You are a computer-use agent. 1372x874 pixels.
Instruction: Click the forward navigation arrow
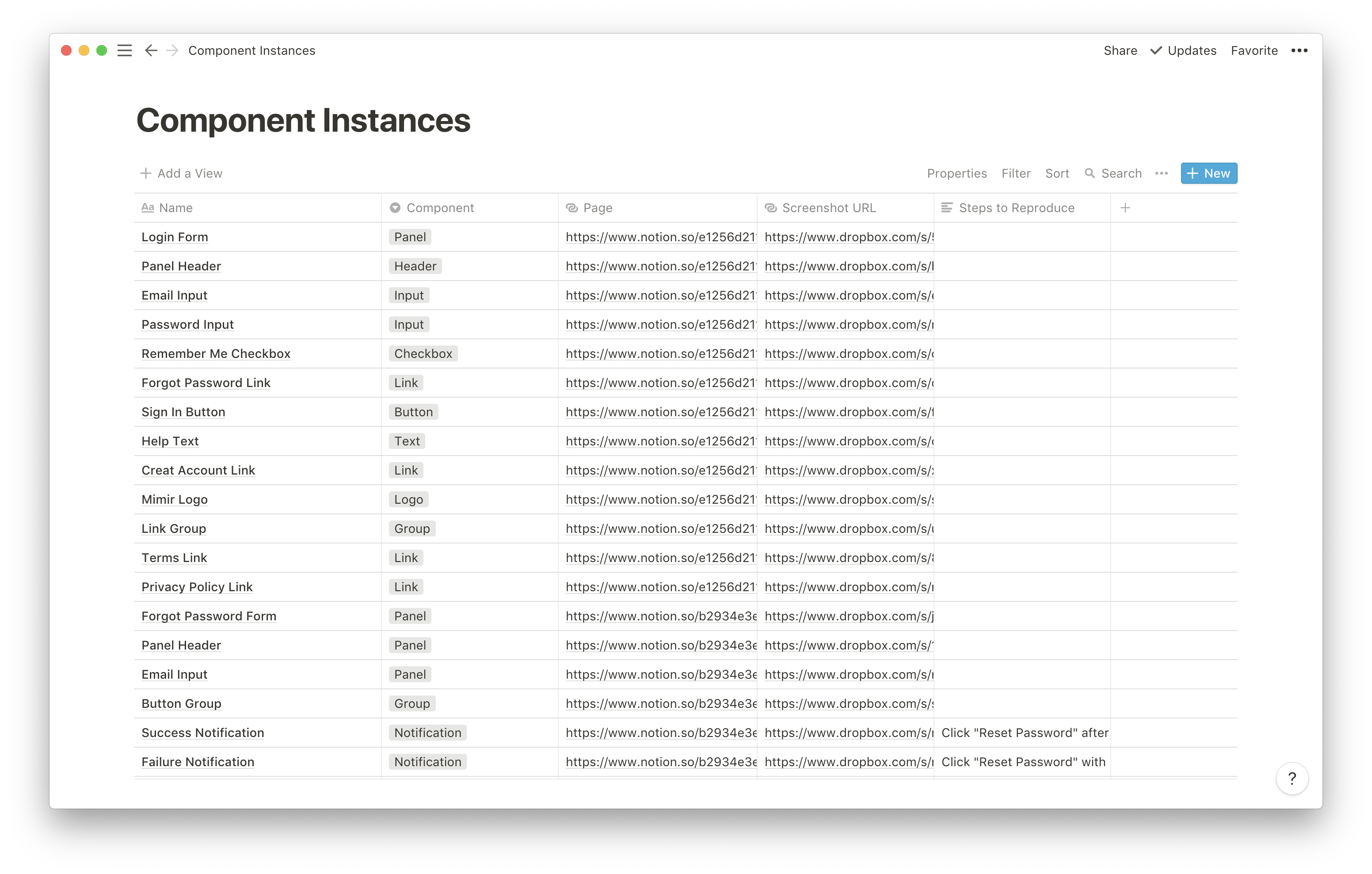pos(172,51)
